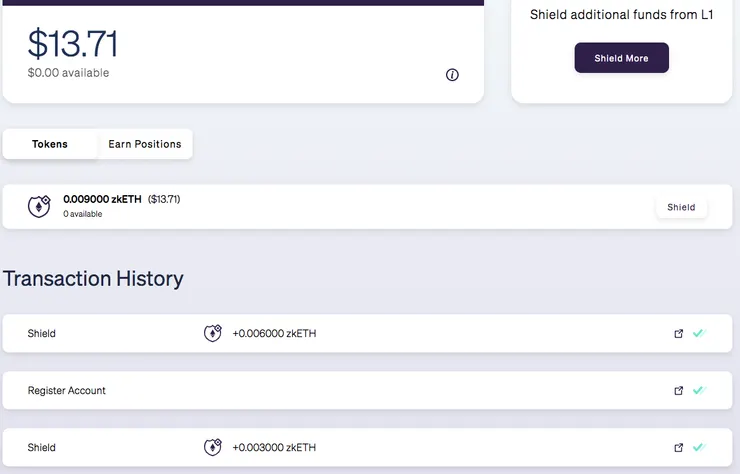
Task: Click the checkmark on the +0.003000 Shield transaction
Action: click(698, 447)
